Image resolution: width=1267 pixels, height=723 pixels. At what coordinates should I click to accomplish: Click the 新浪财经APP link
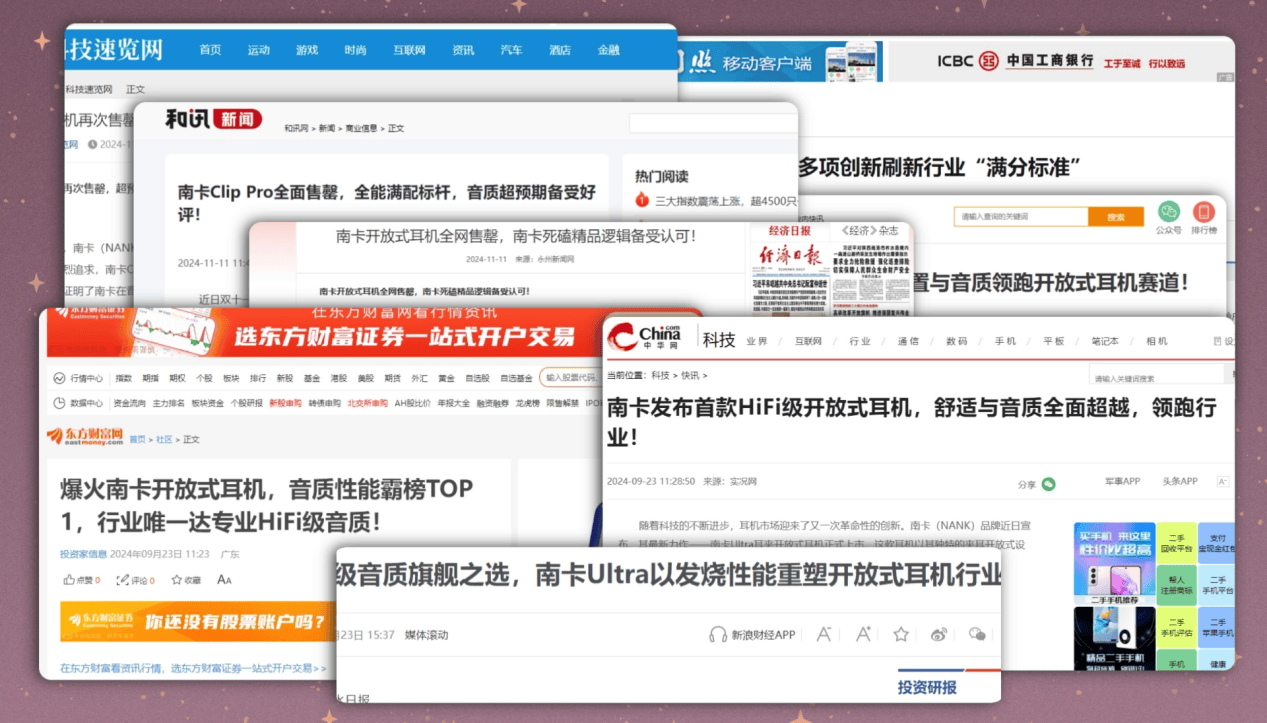coord(763,634)
